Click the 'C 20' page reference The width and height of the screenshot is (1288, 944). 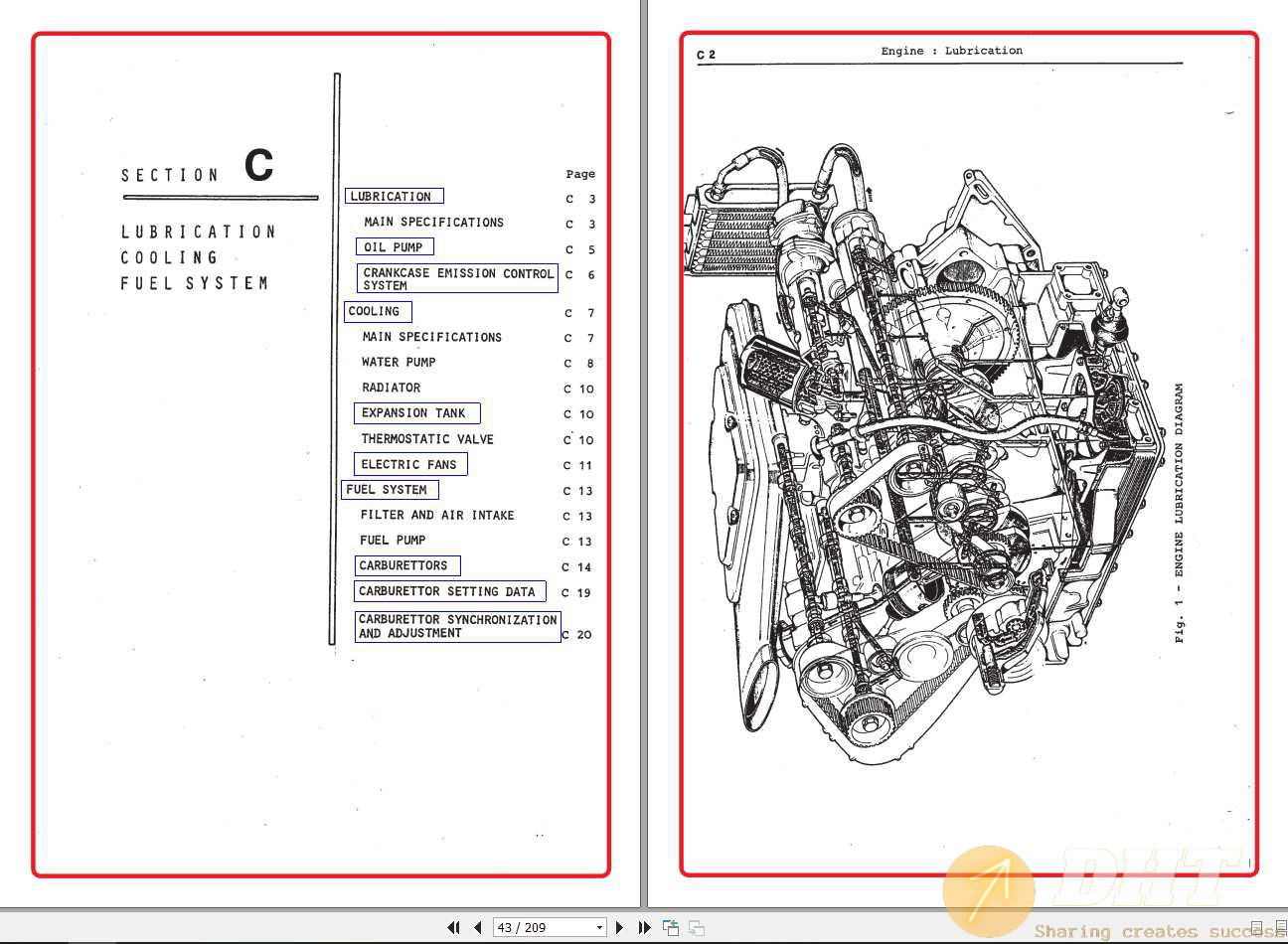tap(577, 634)
